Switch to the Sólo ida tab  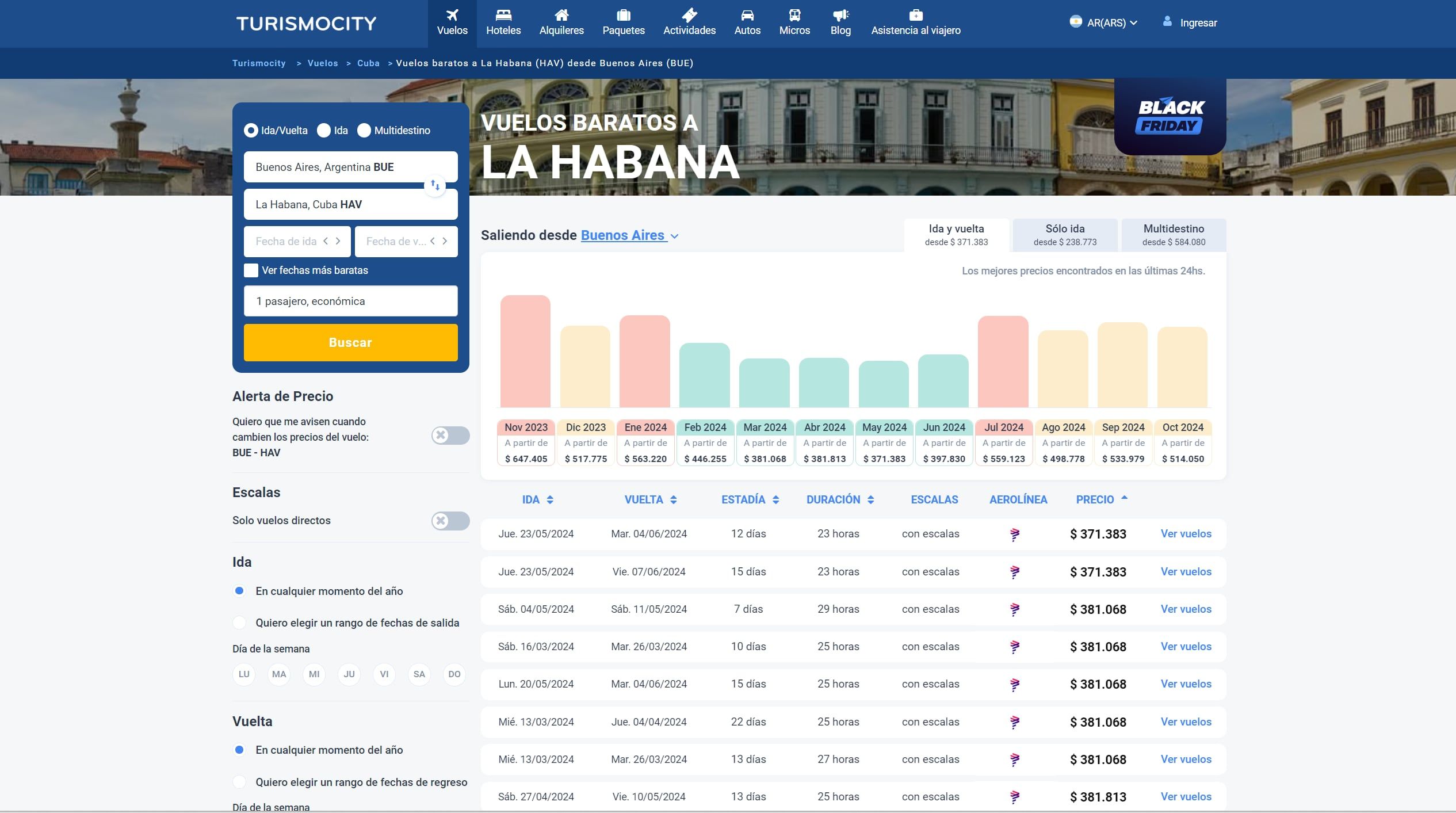click(1065, 235)
